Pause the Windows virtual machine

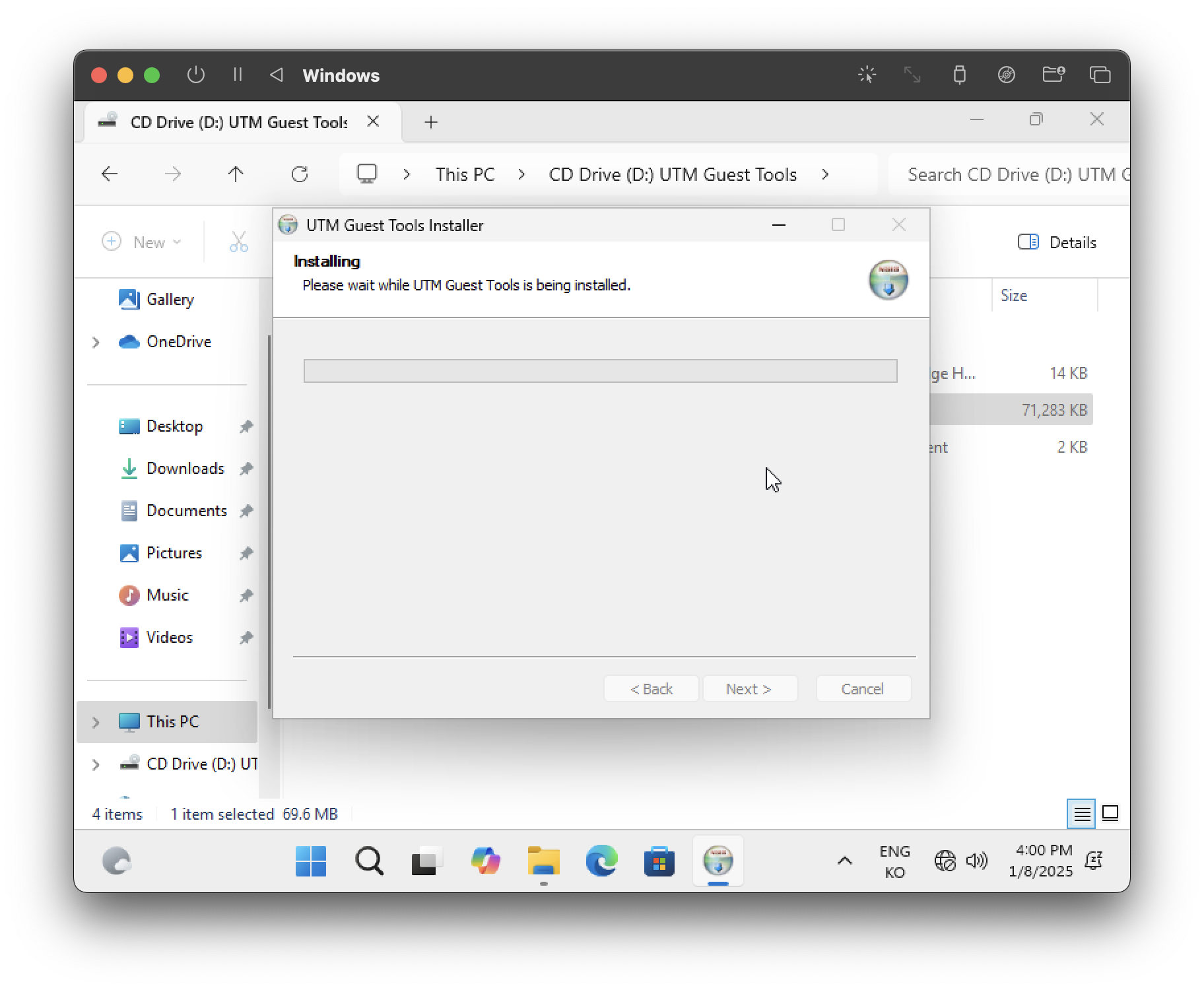click(x=238, y=75)
